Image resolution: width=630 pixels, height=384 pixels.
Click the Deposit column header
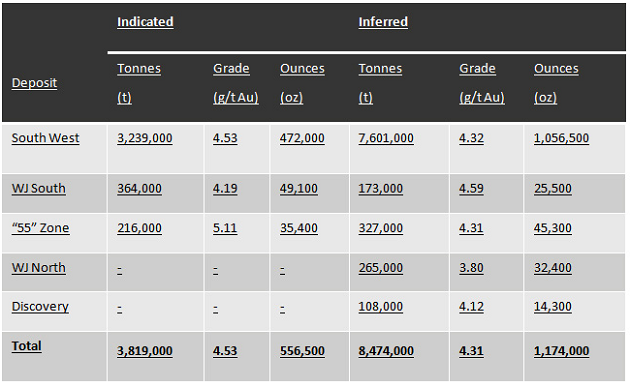point(35,83)
